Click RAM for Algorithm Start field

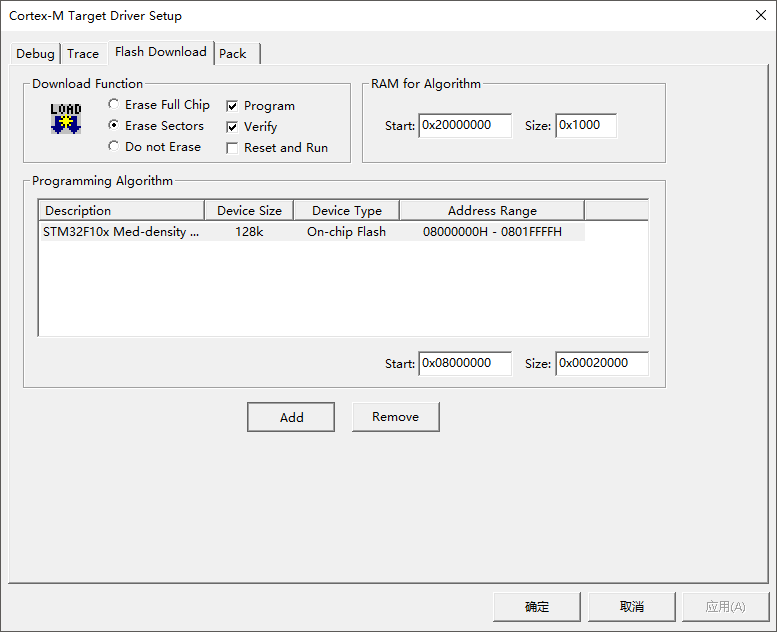tap(465, 125)
